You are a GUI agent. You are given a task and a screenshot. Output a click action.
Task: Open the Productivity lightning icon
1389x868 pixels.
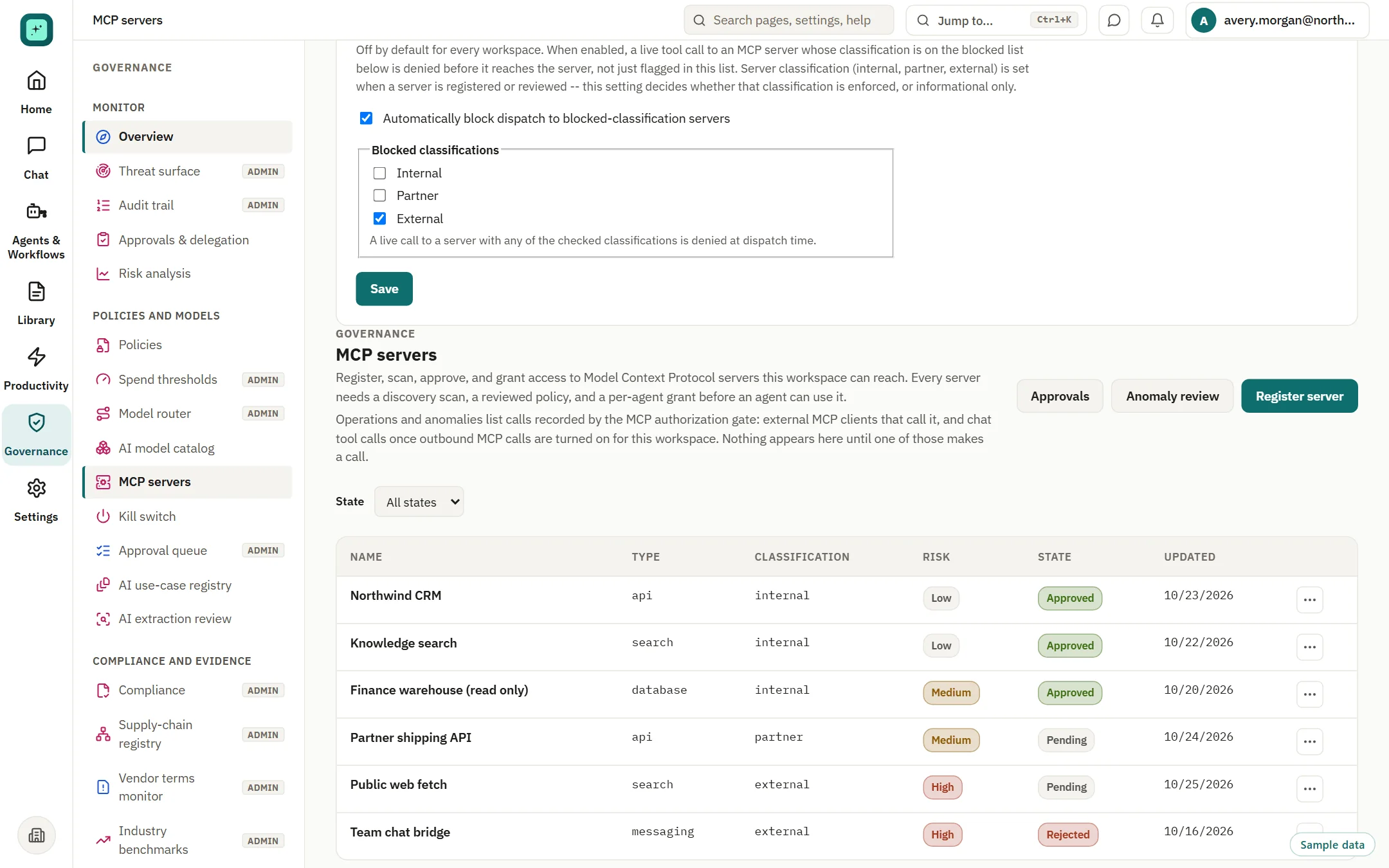[36, 368]
